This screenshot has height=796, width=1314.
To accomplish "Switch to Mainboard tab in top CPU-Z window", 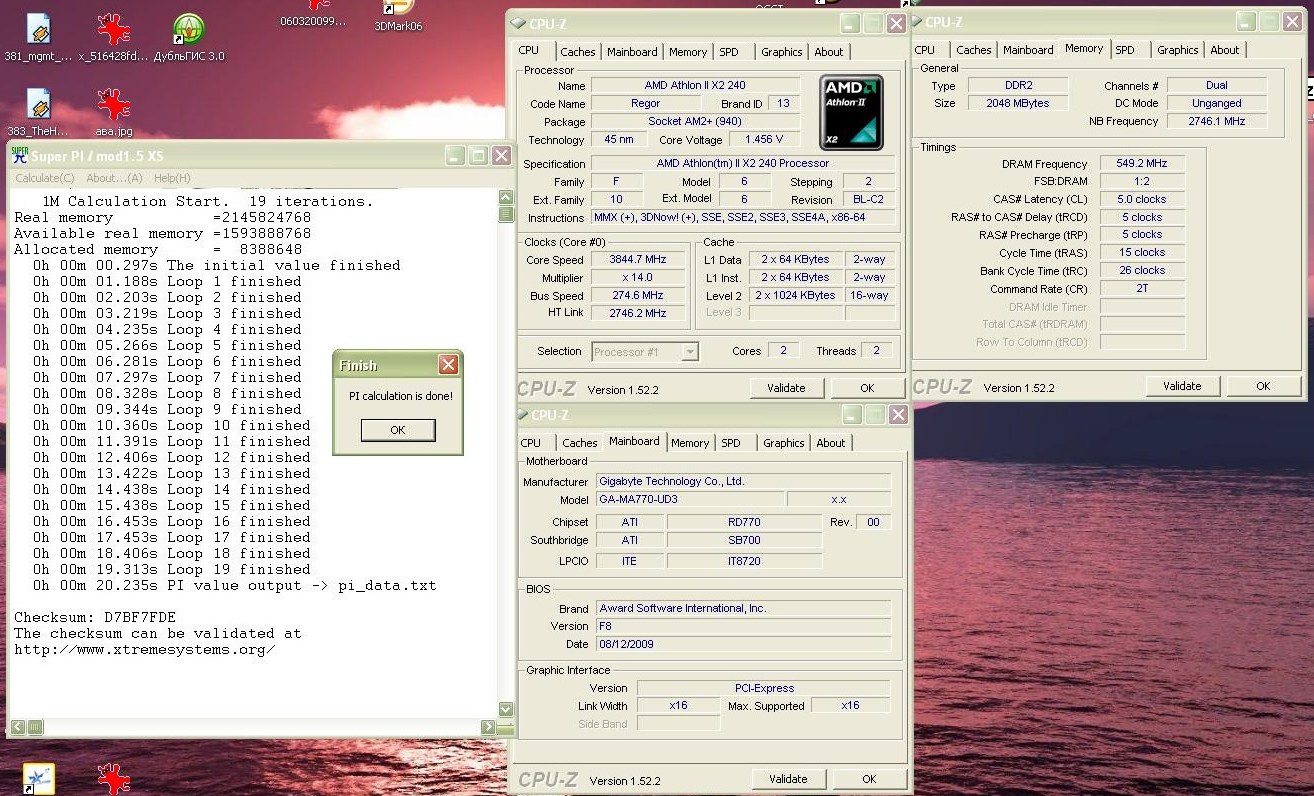I will point(632,52).
